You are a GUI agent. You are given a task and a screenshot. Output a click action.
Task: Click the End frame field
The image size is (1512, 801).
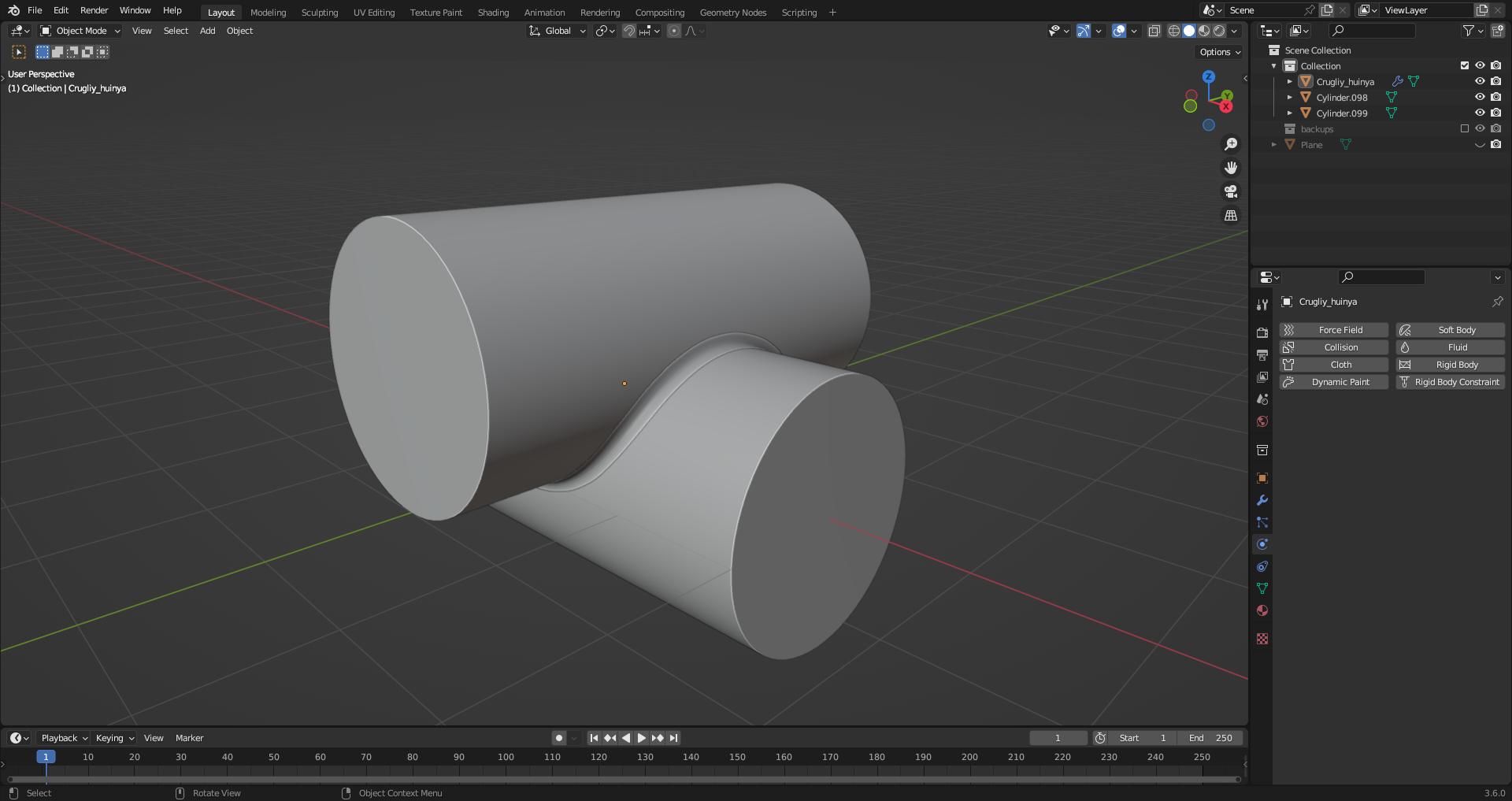1210,738
